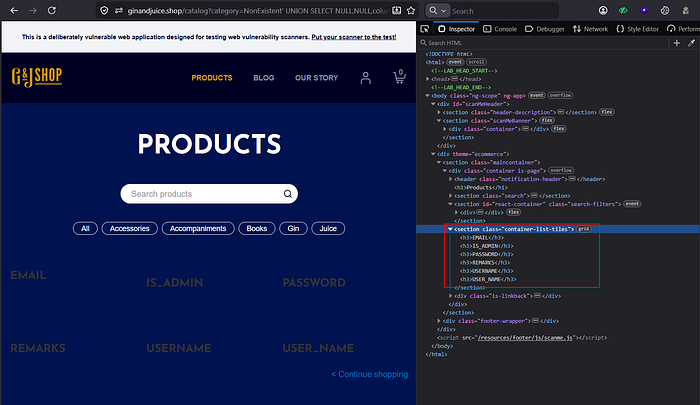The width and height of the screenshot is (700, 405).
Task: Open the OUR STORY nav link
Action: click(316, 78)
